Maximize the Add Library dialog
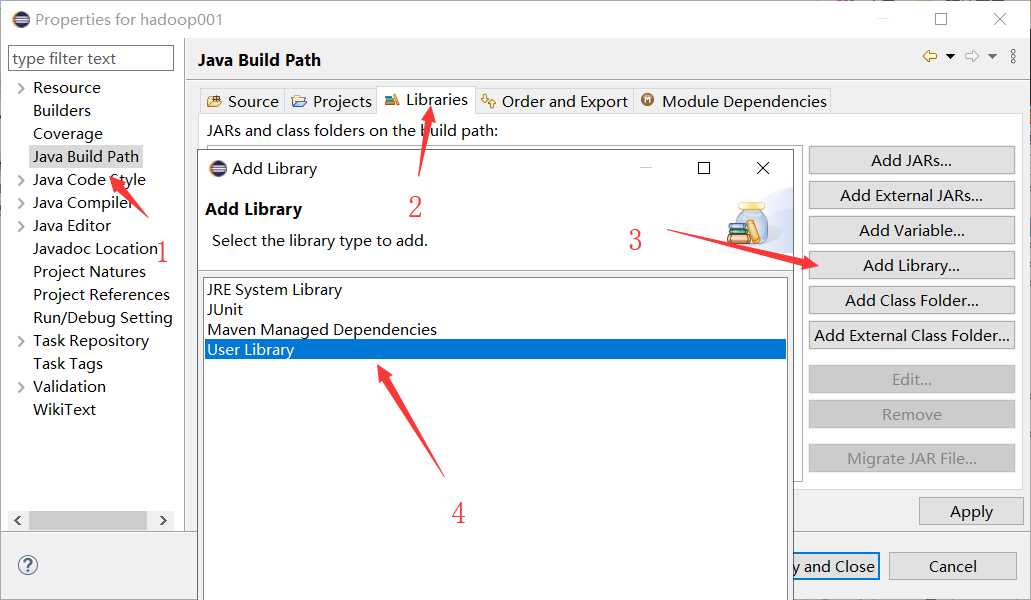 coord(704,168)
